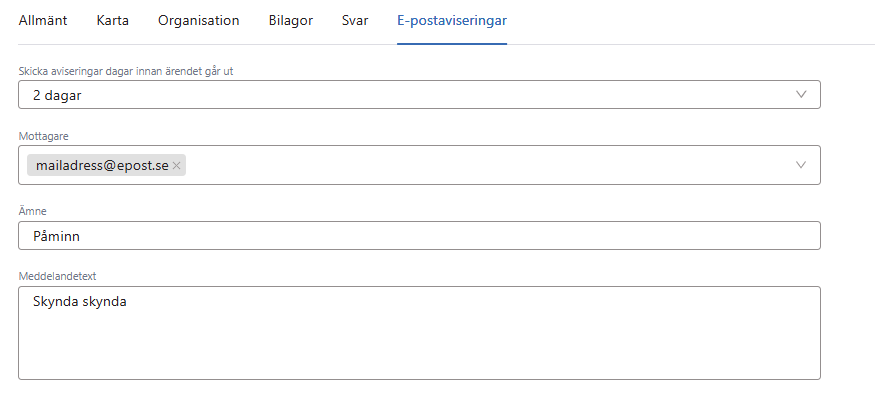The width and height of the screenshot is (875, 407).
Task: Remove mailadress@epost.se recipient chip
Action: click(177, 166)
